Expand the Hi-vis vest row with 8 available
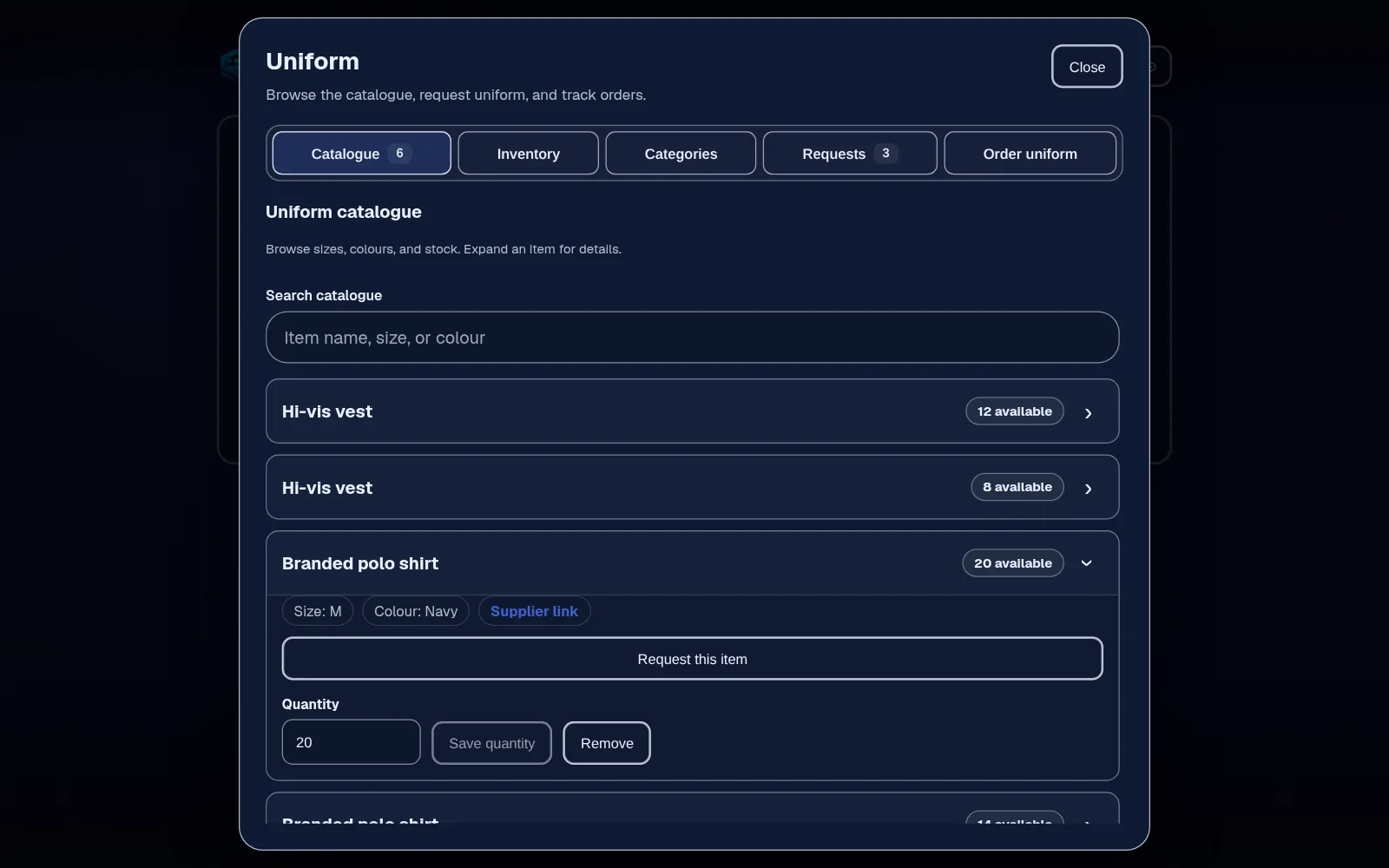This screenshot has width=1389, height=868. [x=692, y=487]
